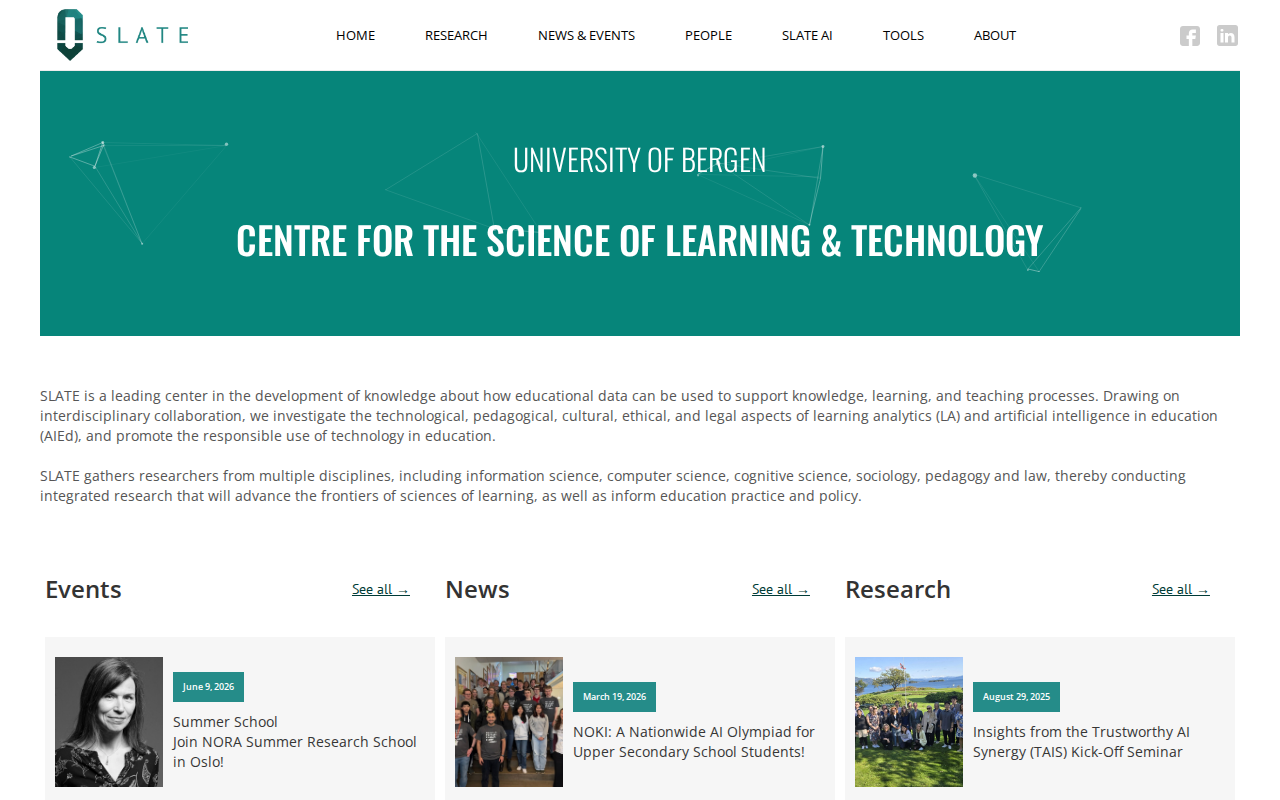Open the NEWS & EVENTS section
This screenshot has height=800, width=1280.
[x=586, y=35]
